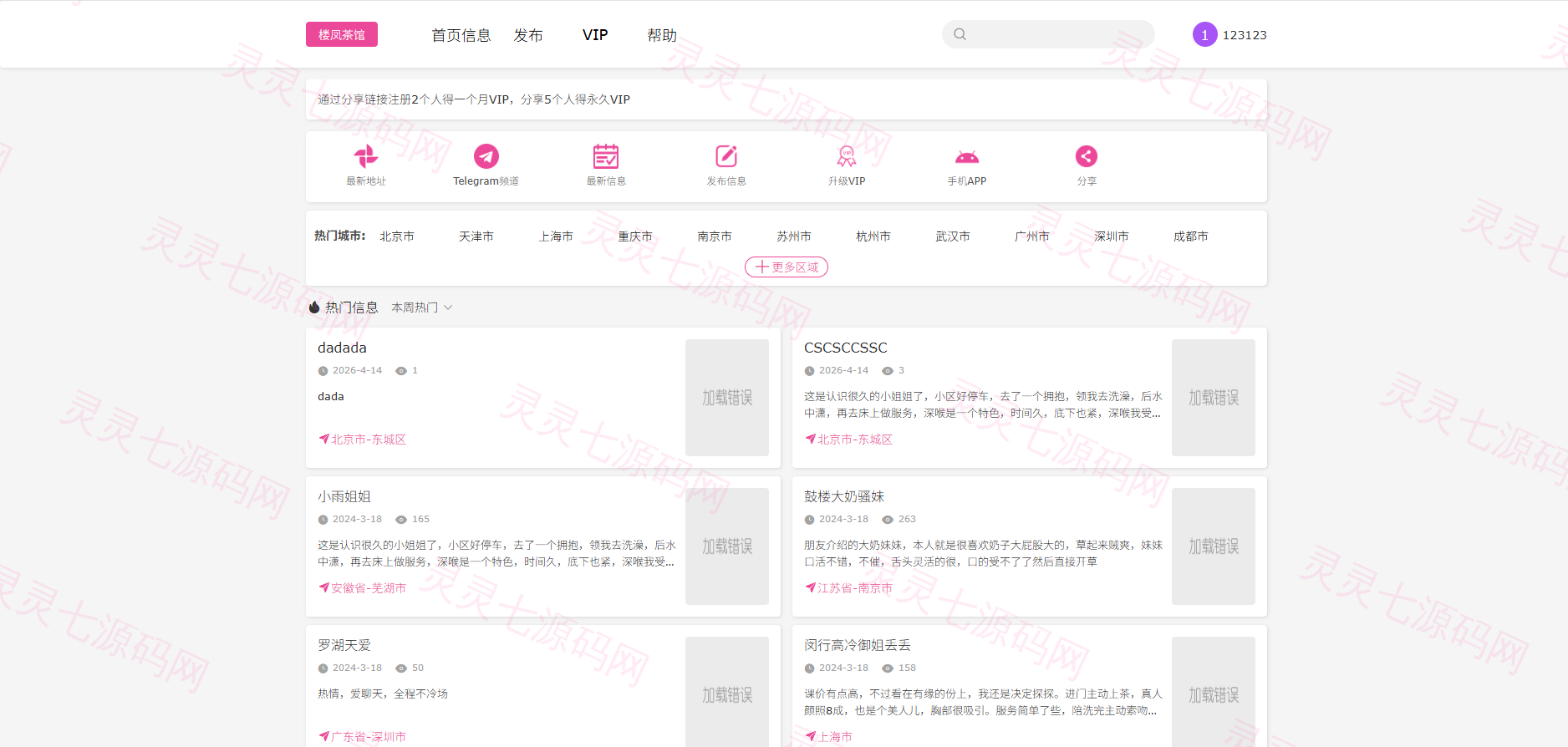Go to 首页信息 in the navigation
Viewport: 1568px width, 747px height.
[x=461, y=35]
